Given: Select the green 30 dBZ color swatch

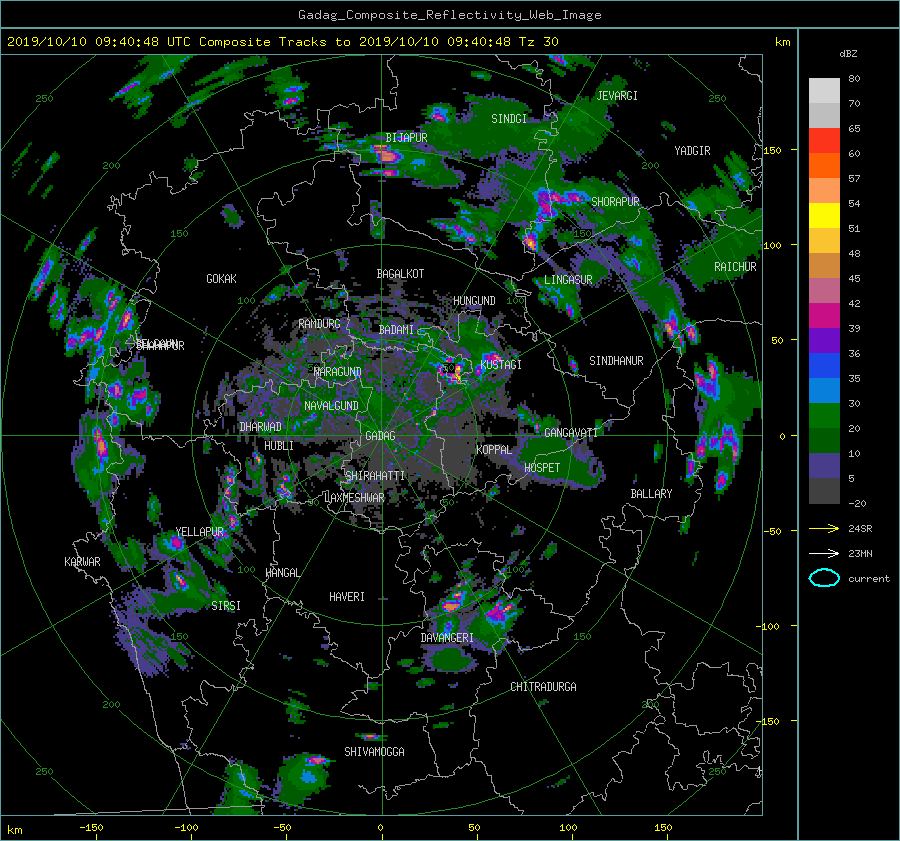Looking at the screenshot, I should pos(824,415).
